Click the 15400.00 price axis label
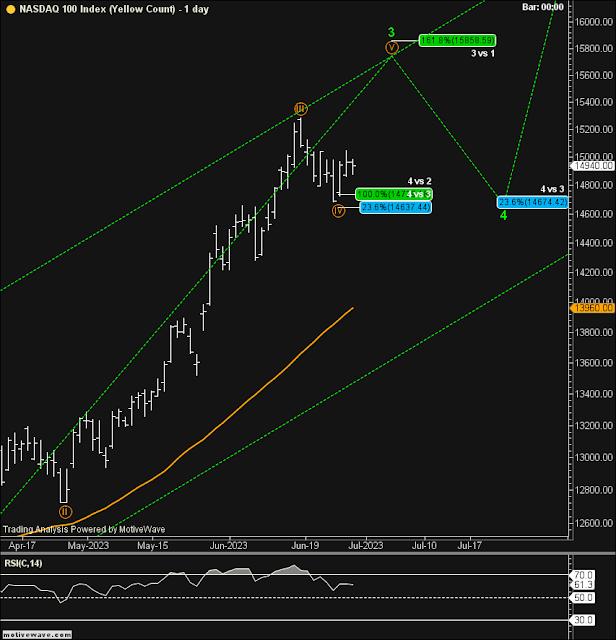The height and width of the screenshot is (640, 616). click(x=594, y=102)
